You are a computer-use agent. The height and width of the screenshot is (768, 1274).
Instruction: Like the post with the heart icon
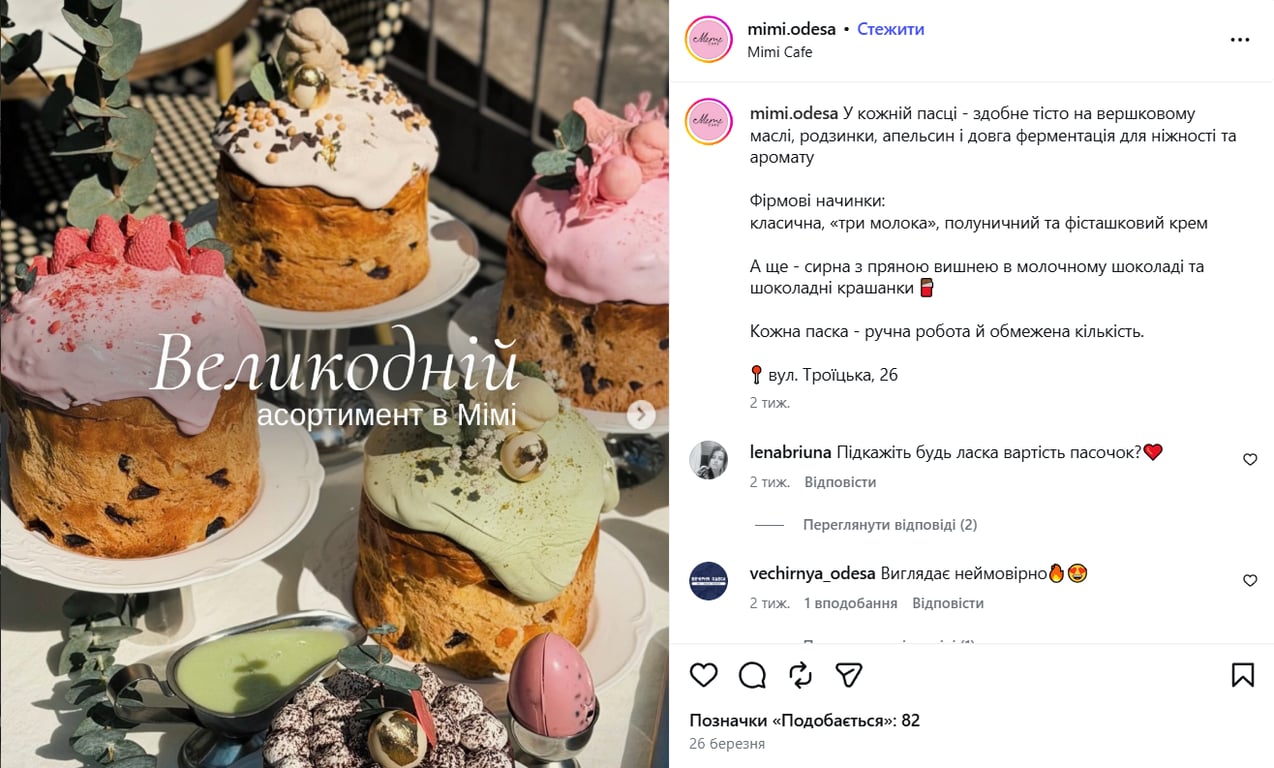pyautogui.click(x=704, y=675)
